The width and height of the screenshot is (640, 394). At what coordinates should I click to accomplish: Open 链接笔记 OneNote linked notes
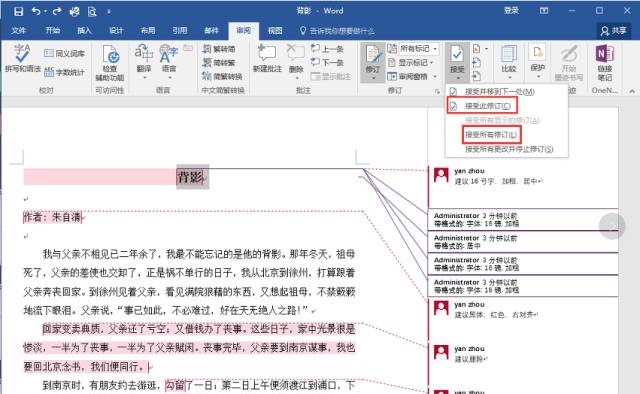point(605,63)
